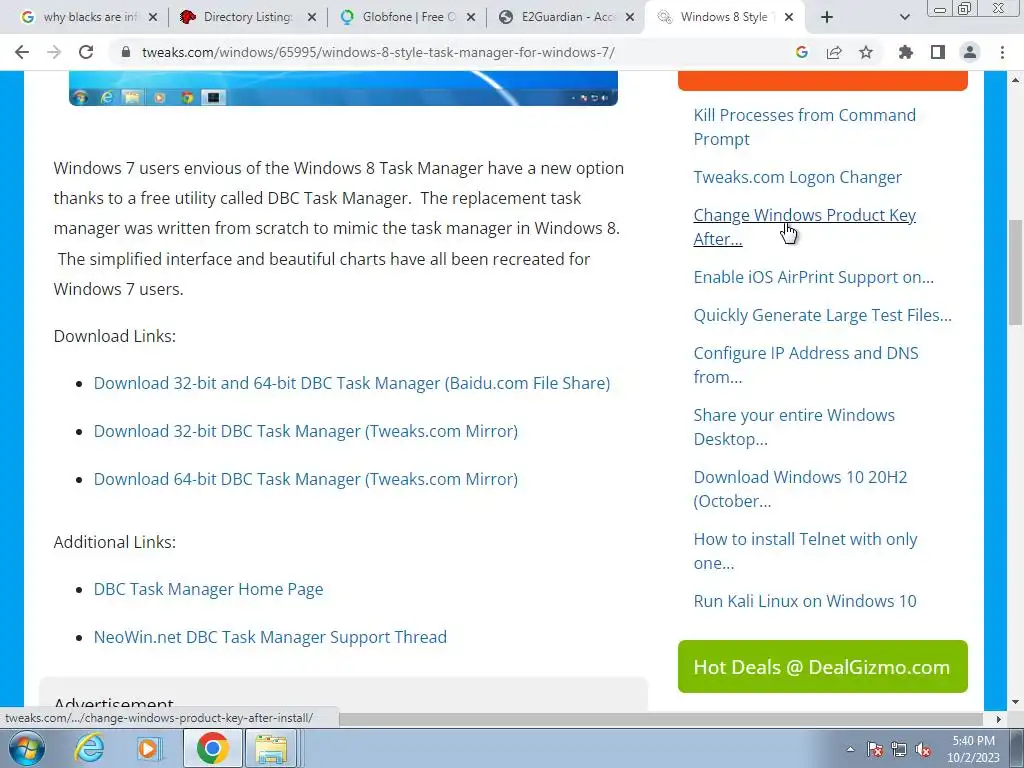
Task: Download 64-bit DBC Task Manager mirror
Action: [306, 479]
